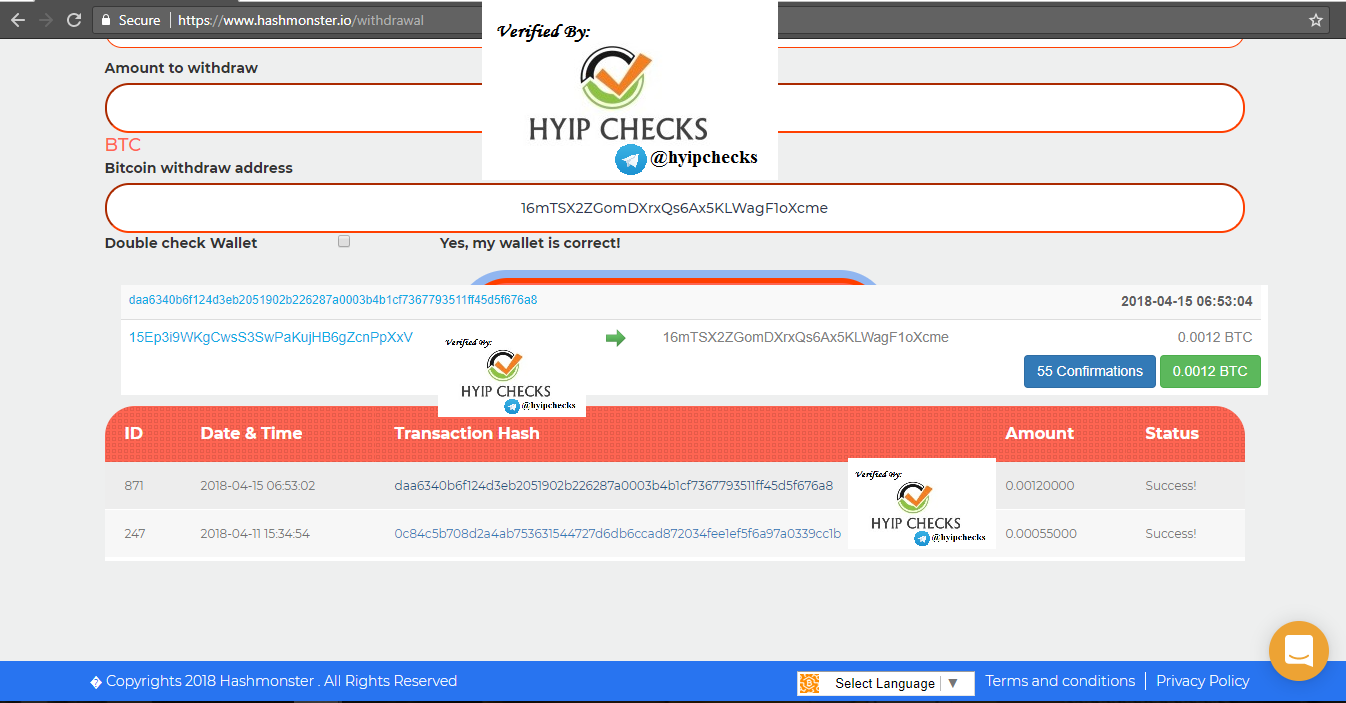Select the Success! status for ID 247
The width and height of the screenshot is (1346, 703).
click(1171, 533)
